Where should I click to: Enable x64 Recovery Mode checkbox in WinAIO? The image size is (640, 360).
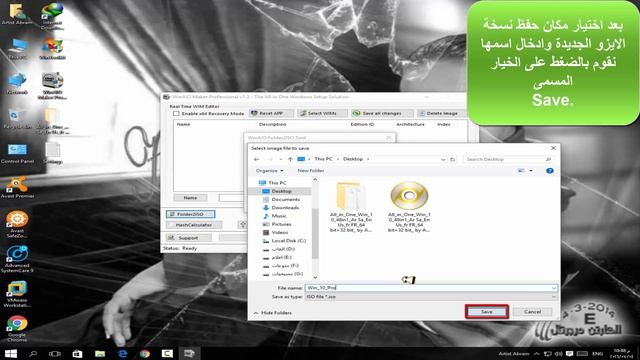pyautogui.click(x=176, y=113)
